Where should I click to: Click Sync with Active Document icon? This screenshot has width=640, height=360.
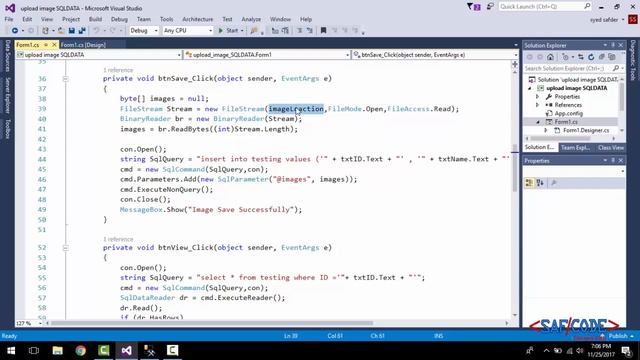click(x=581, y=57)
